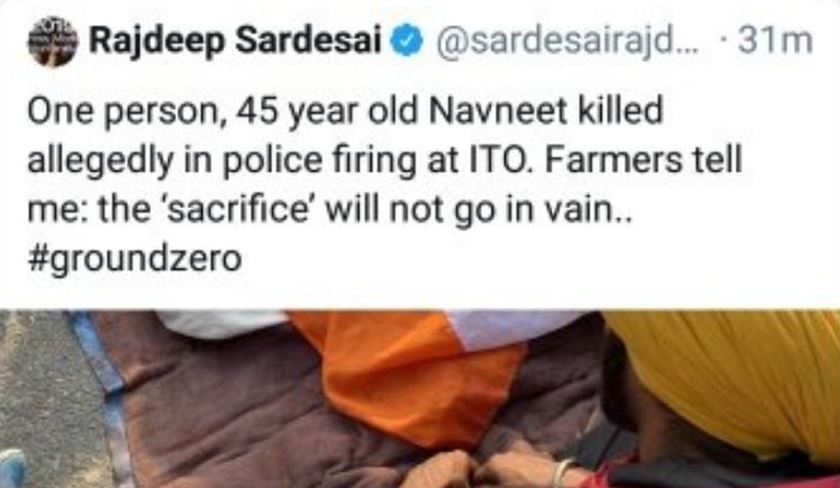Open Rajdeep Sardesai's profile avatar

[x=53, y=41]
